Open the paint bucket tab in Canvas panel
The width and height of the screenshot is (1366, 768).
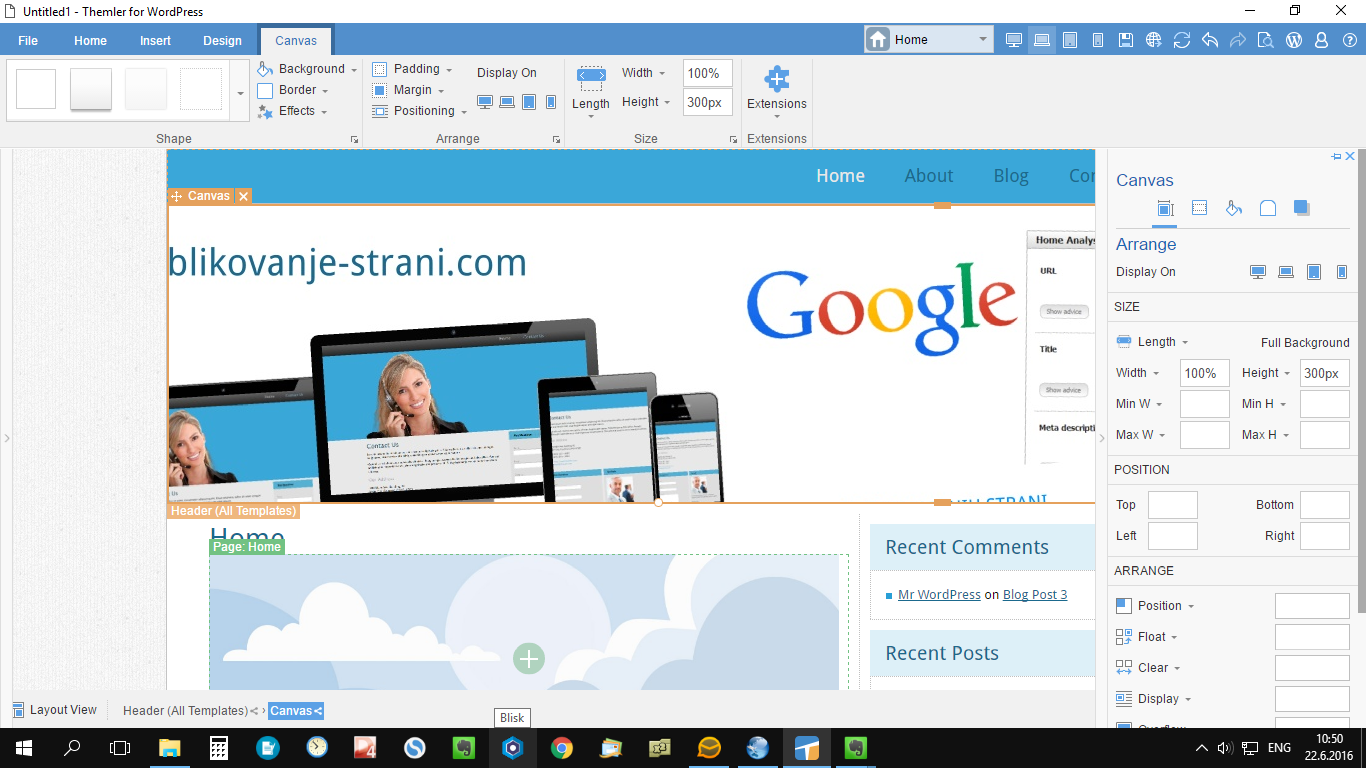coord(1234,208)
